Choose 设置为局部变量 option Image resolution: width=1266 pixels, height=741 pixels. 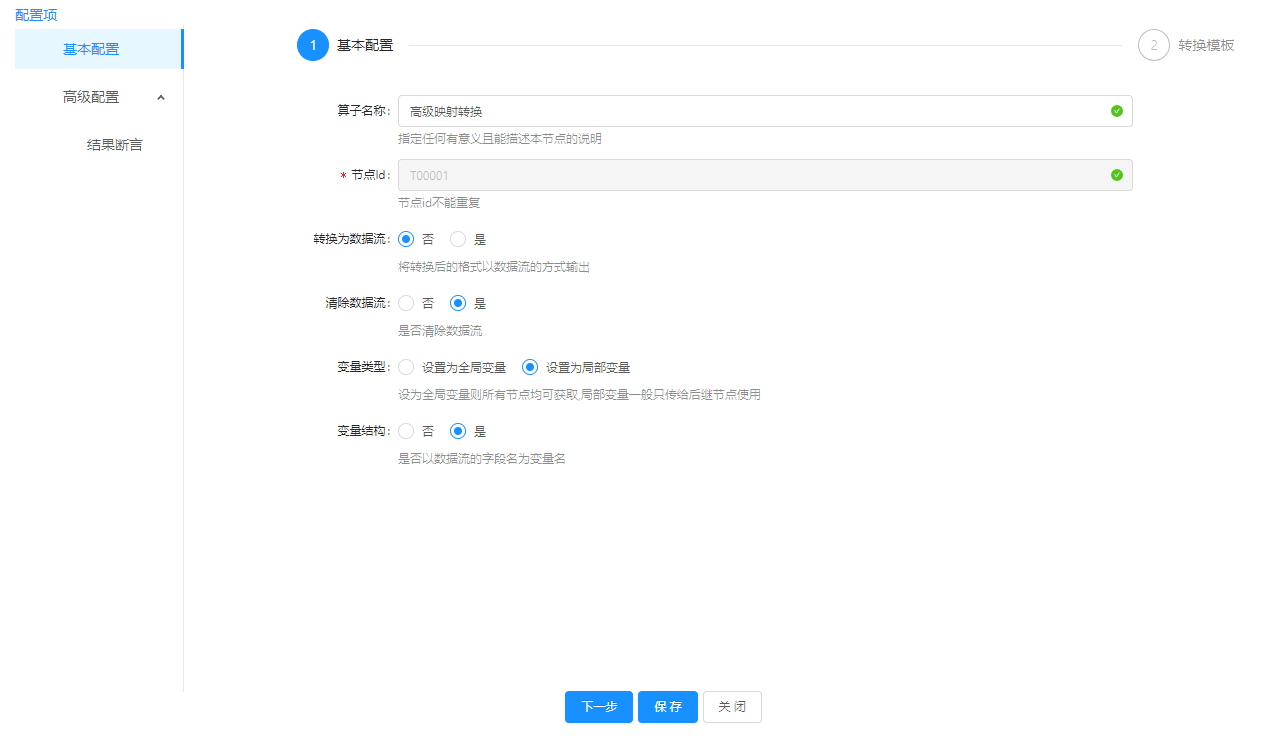click(x=530, y=367)
